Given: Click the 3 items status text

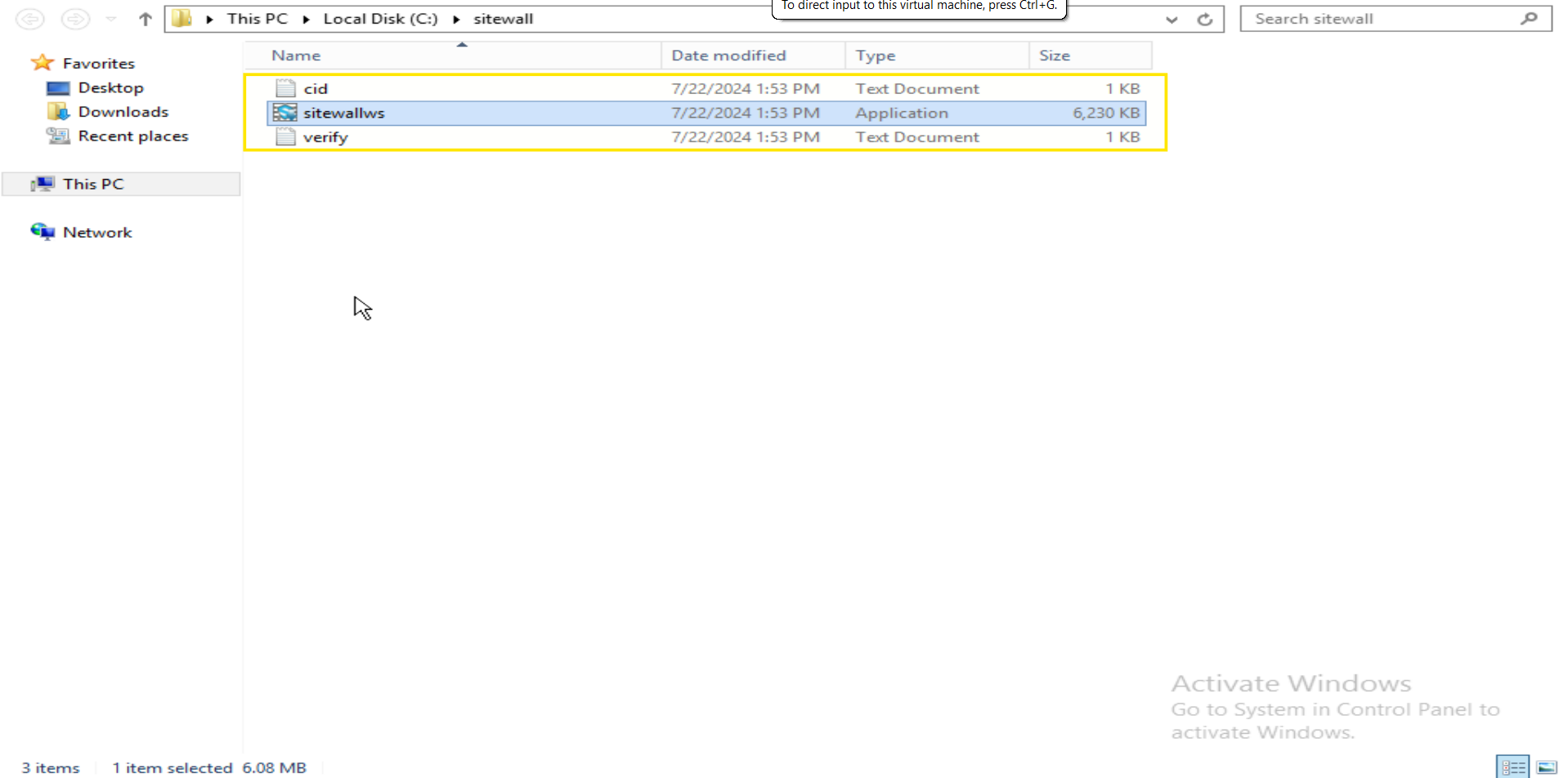Looking at the screenshot, I should [x=51, y=767].
